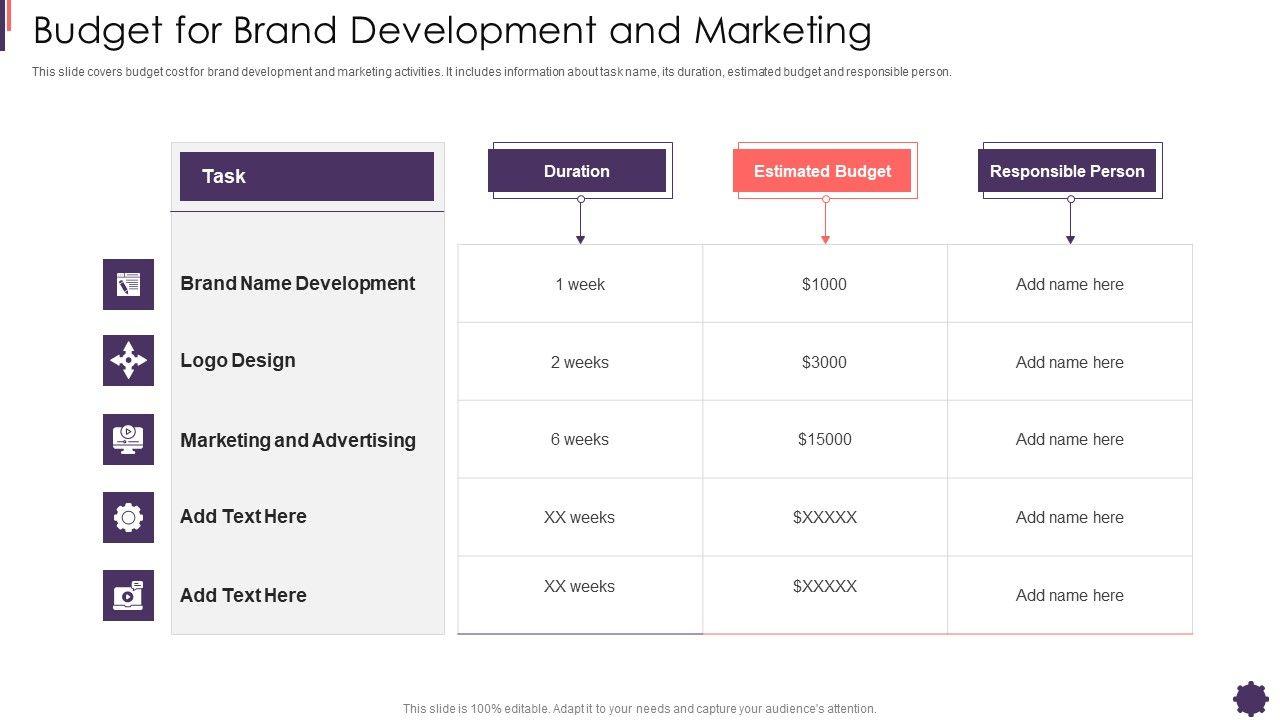Click the purple cog icon in bottom corner

[1250, 698]
